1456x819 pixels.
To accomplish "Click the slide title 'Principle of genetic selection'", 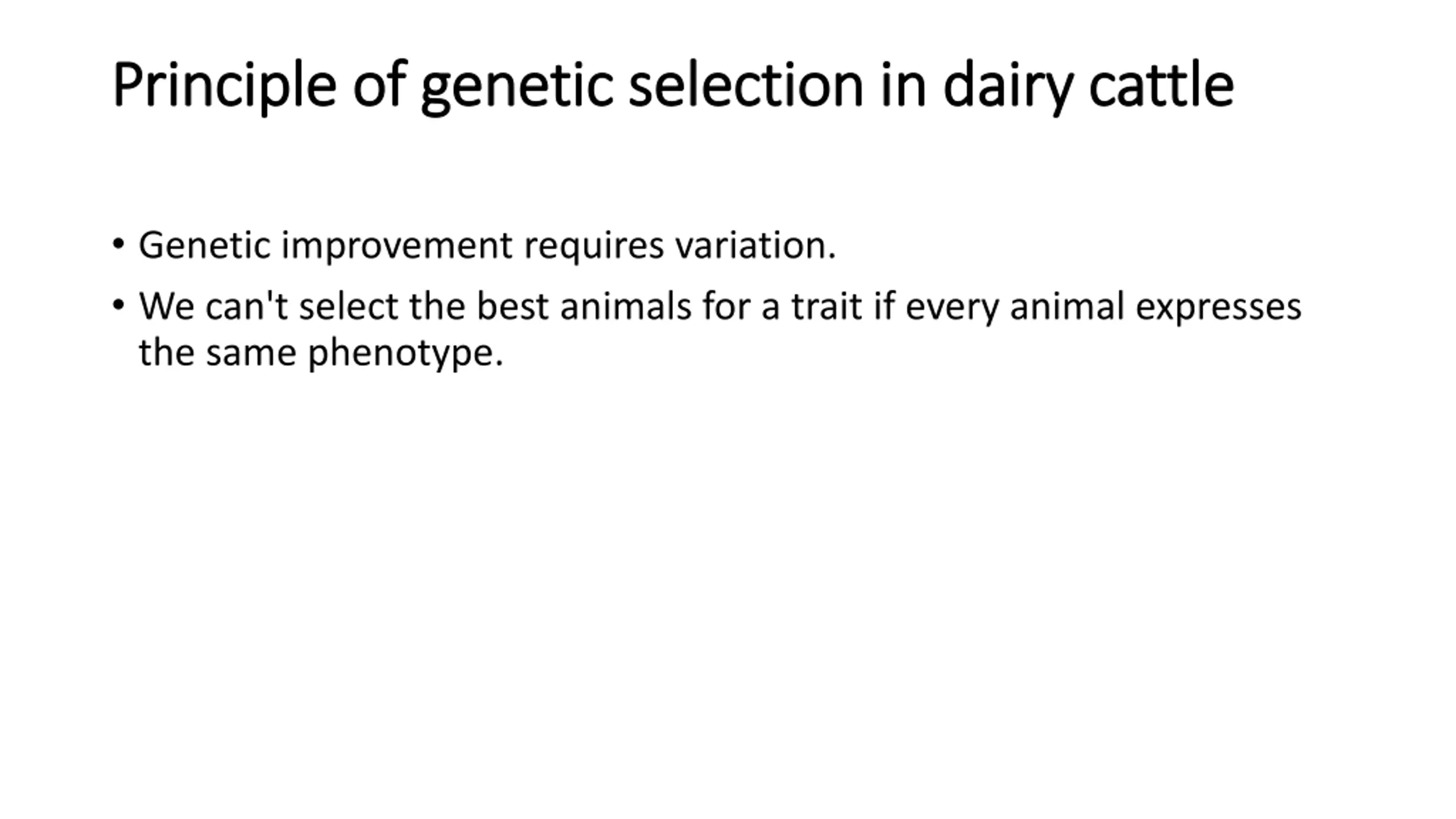I will [x=673, y=86].
